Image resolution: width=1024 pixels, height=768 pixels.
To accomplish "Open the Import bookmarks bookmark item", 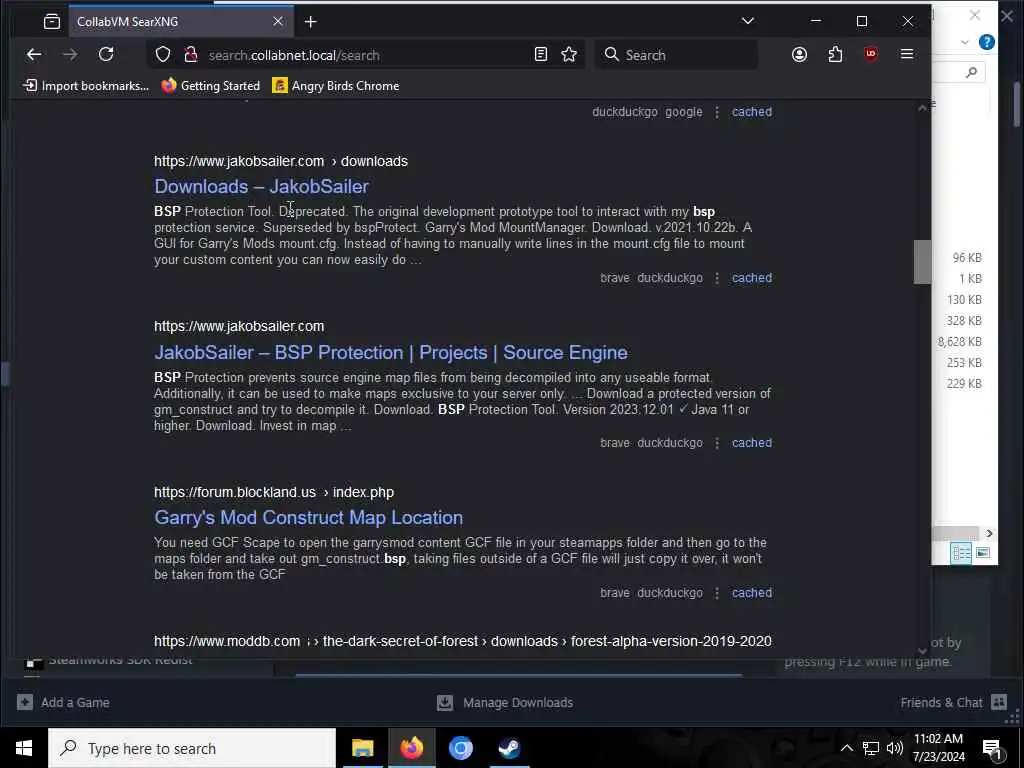I will 86,86.
